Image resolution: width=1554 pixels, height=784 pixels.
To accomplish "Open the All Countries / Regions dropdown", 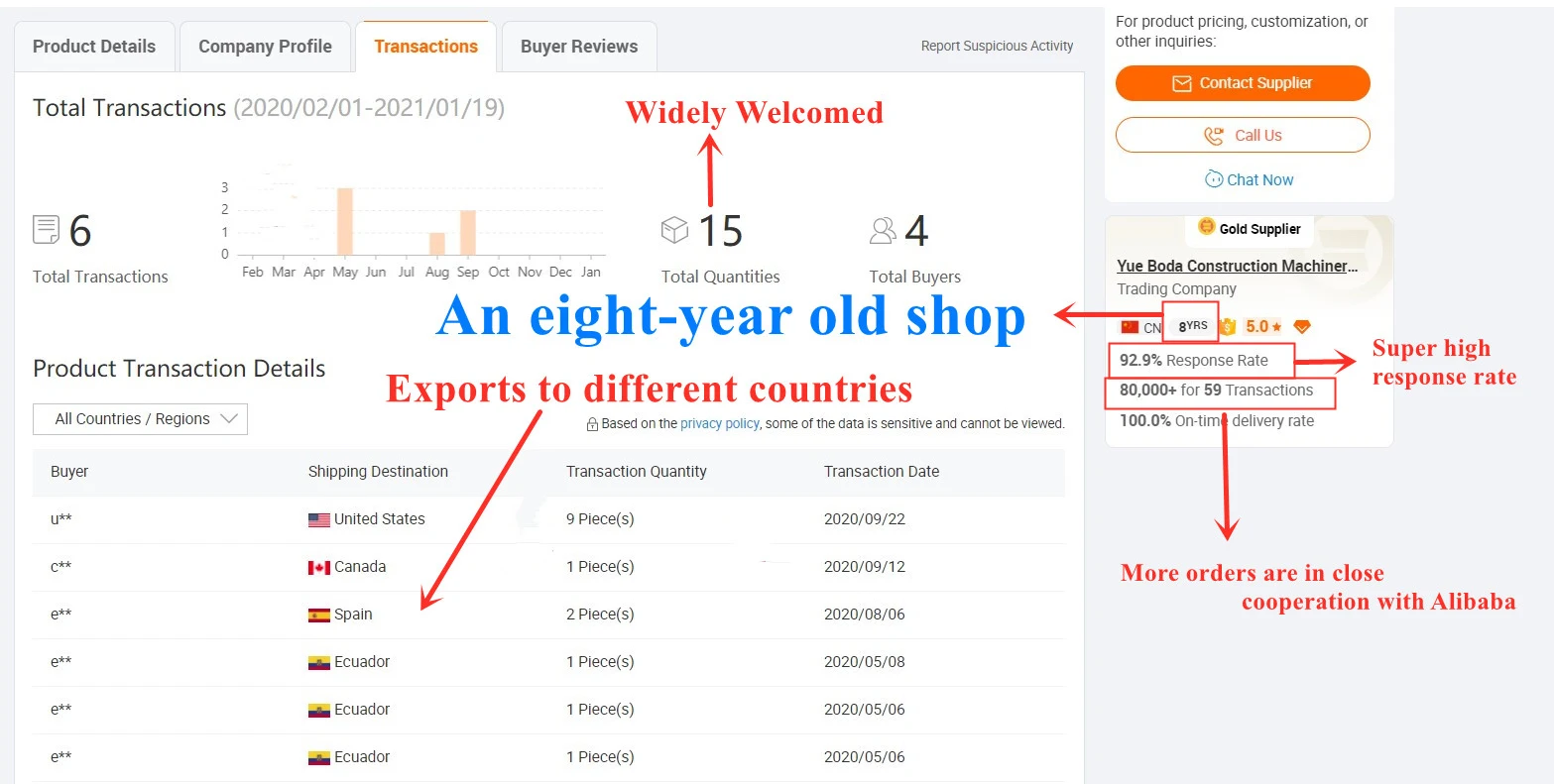I will click(x=140, y=419).
